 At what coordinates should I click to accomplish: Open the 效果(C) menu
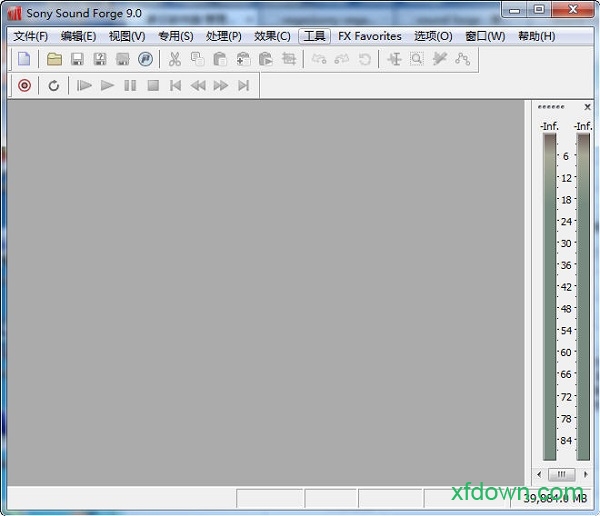click(272, 36)
